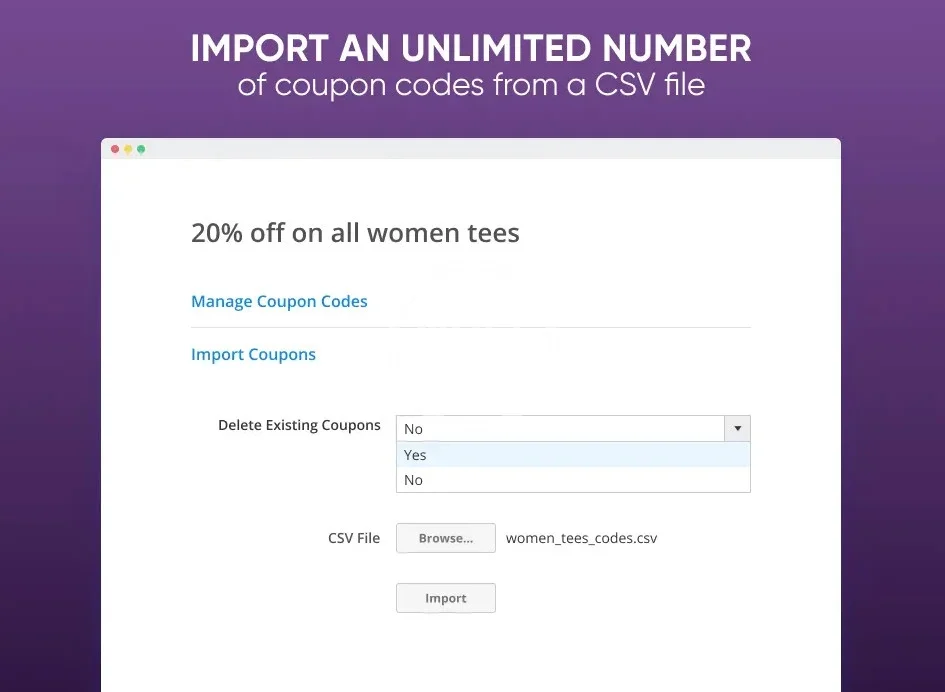Screen dimensions: 945x692
Task: Click the yellow minimize window dot
Action: point(128,149)
